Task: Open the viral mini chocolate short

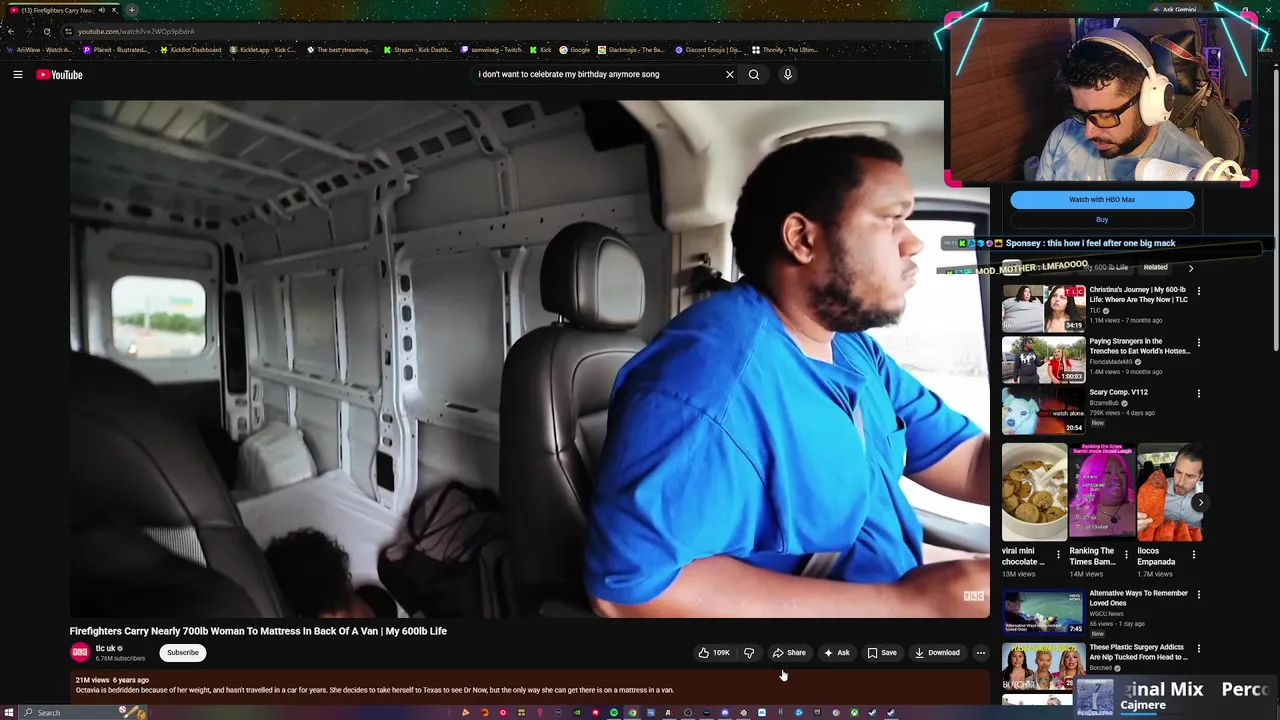Action: click(x=1034, y=492)
